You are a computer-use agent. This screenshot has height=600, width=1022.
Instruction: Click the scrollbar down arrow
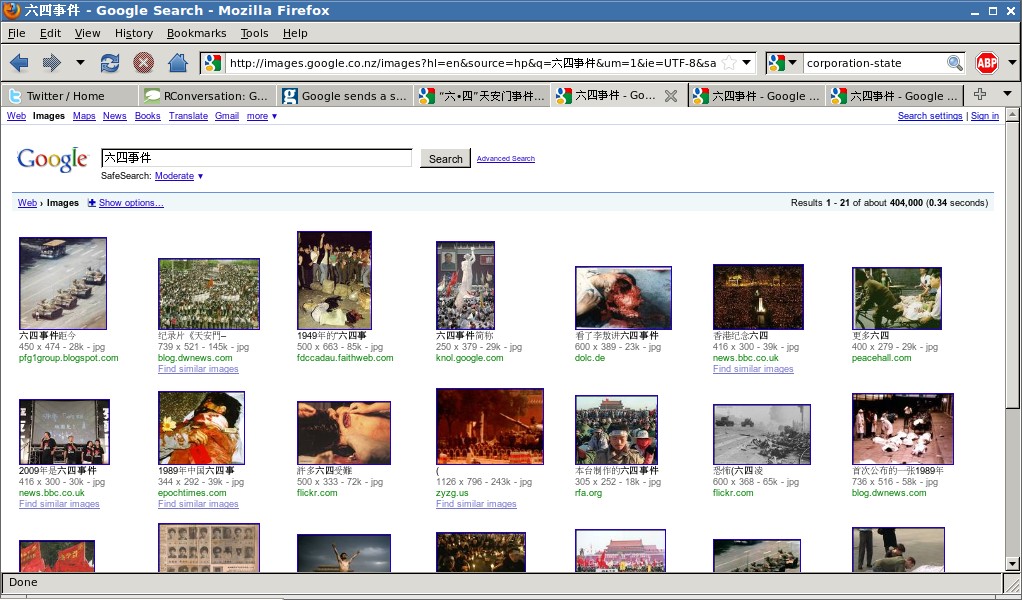pyautogui.click(x=1012, y=564)
